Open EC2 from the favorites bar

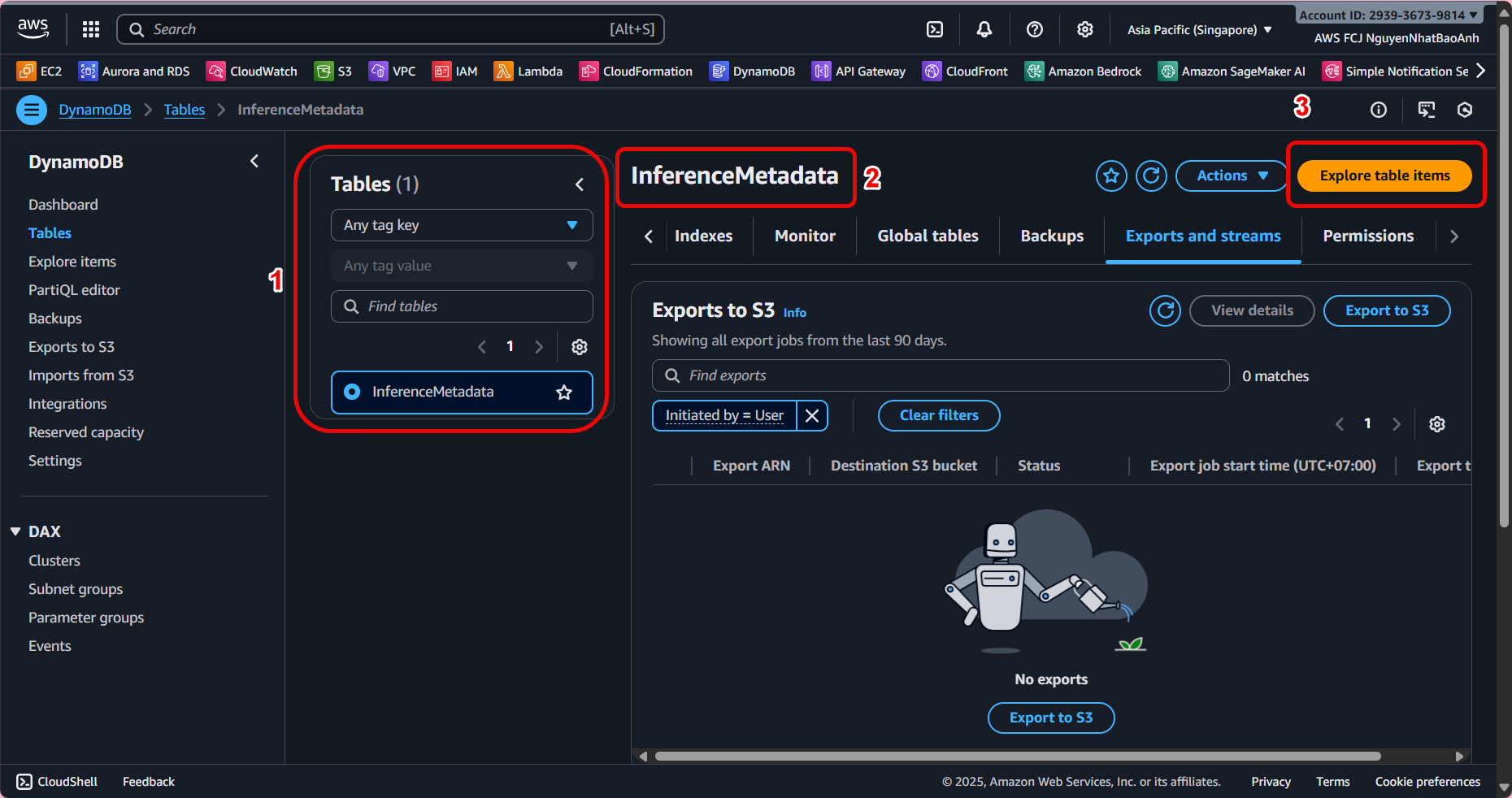click(x=39, y=72)
